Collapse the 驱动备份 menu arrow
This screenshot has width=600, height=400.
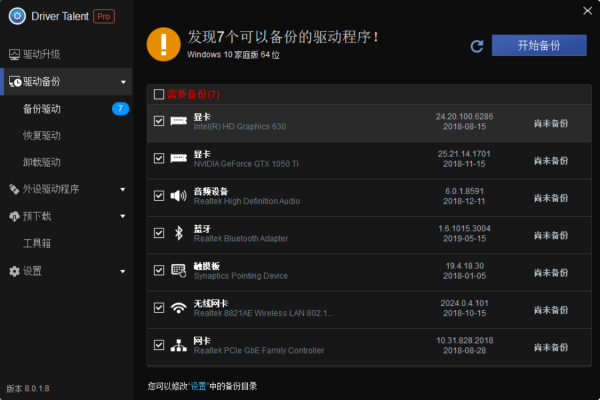click(x=123, y=82)
